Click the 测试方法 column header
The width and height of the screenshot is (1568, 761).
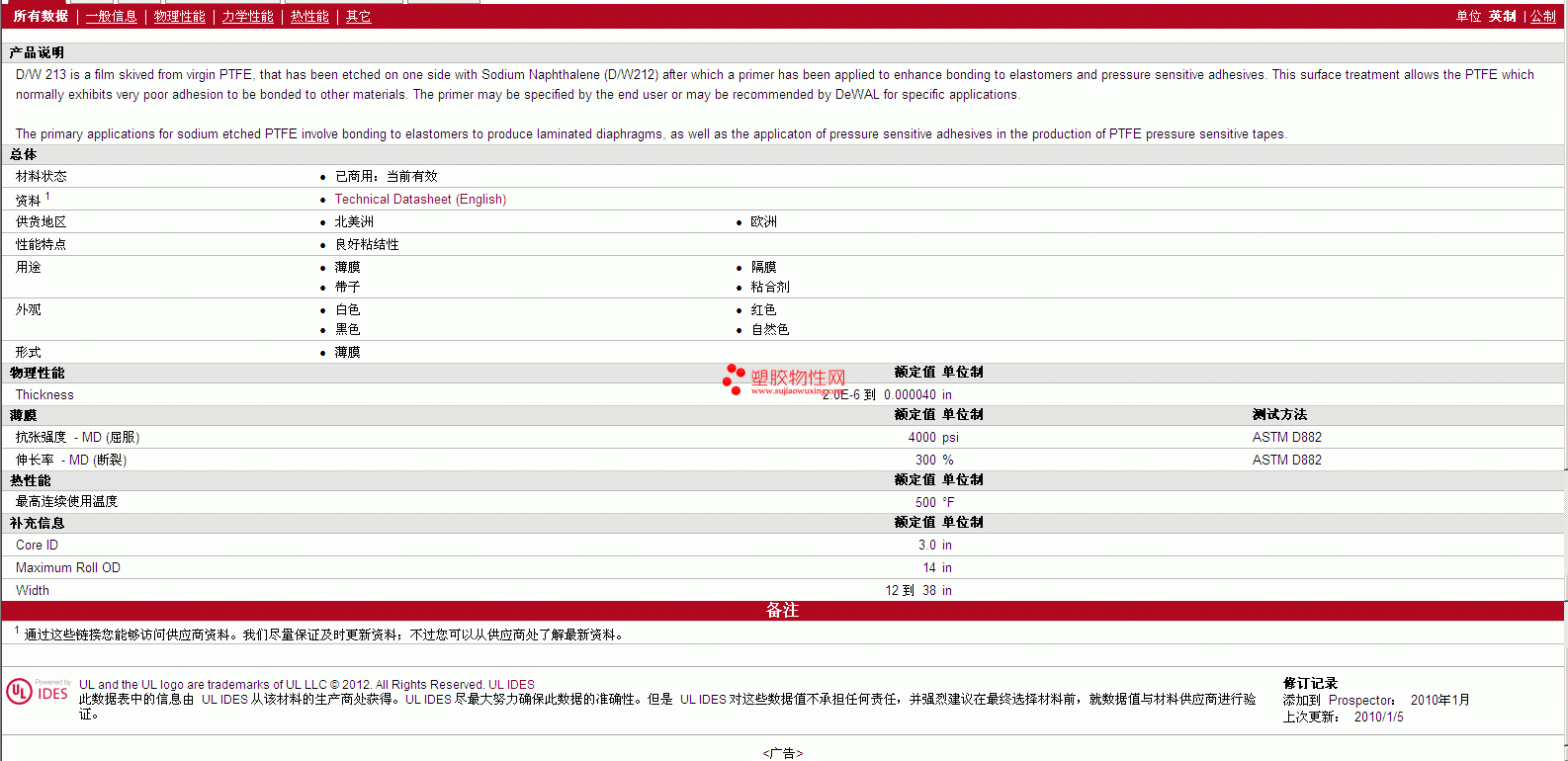point(1279,414)
